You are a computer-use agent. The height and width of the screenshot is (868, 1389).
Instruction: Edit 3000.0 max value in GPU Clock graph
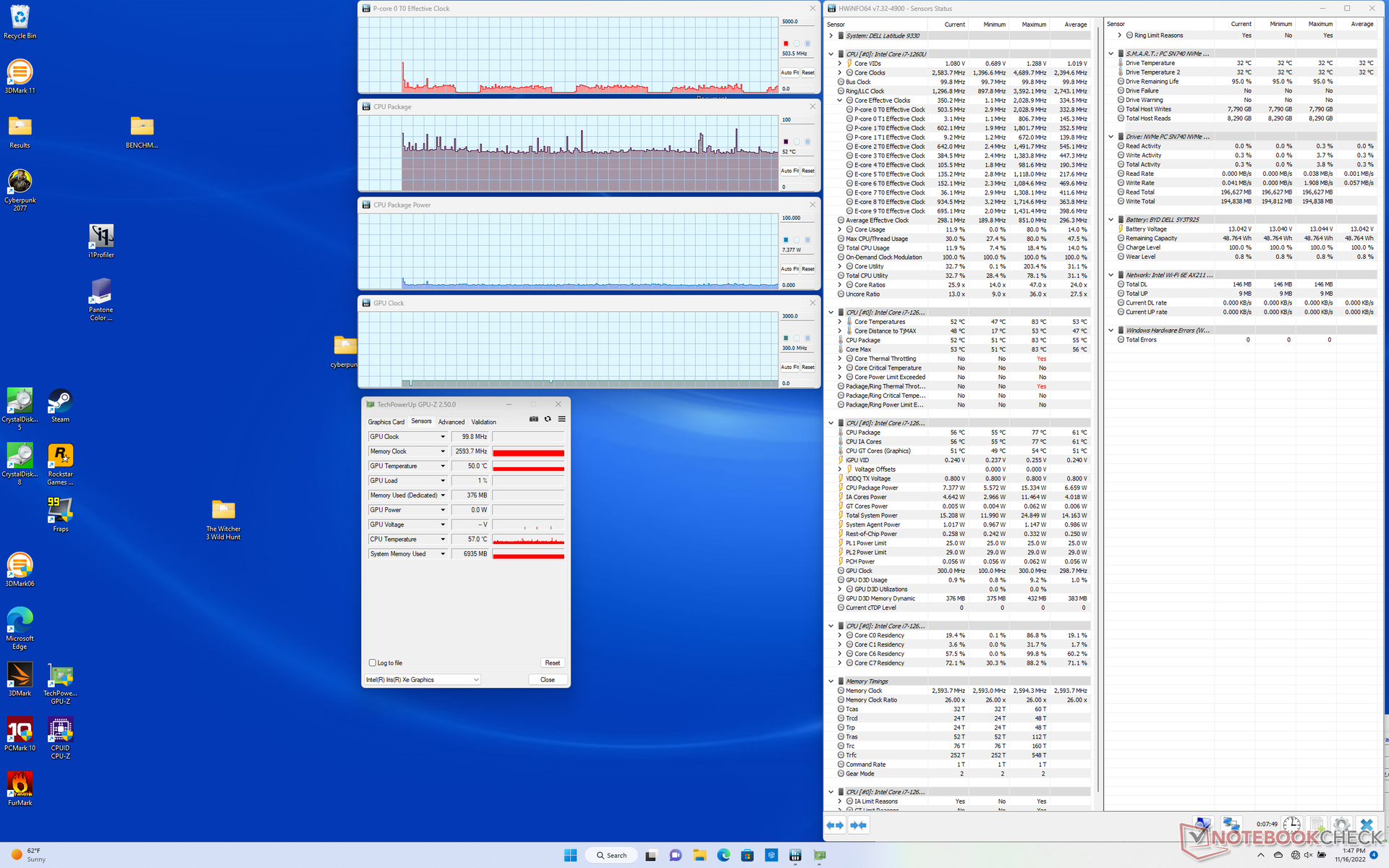(x=798, y=316)
